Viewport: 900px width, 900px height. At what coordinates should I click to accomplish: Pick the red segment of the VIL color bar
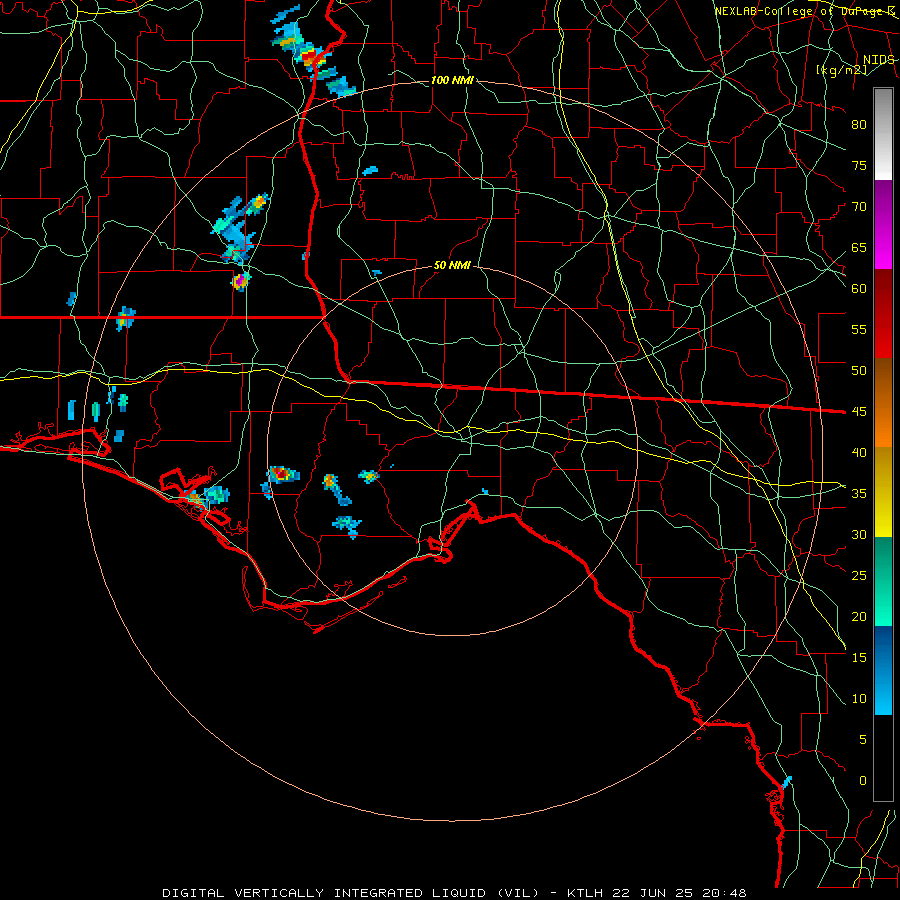pos(883,314)
